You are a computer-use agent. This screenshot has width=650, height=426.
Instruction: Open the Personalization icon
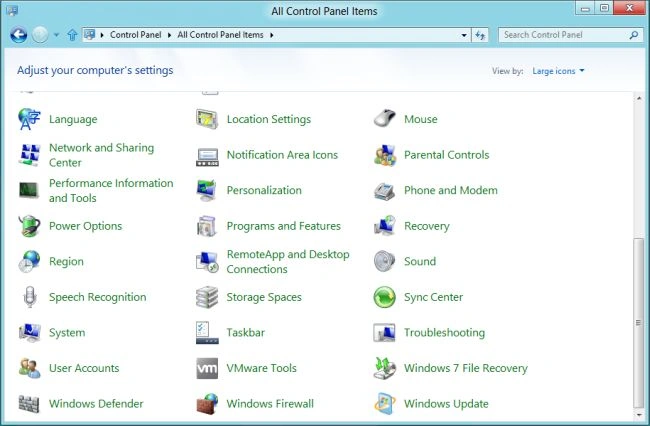[207, 191]
